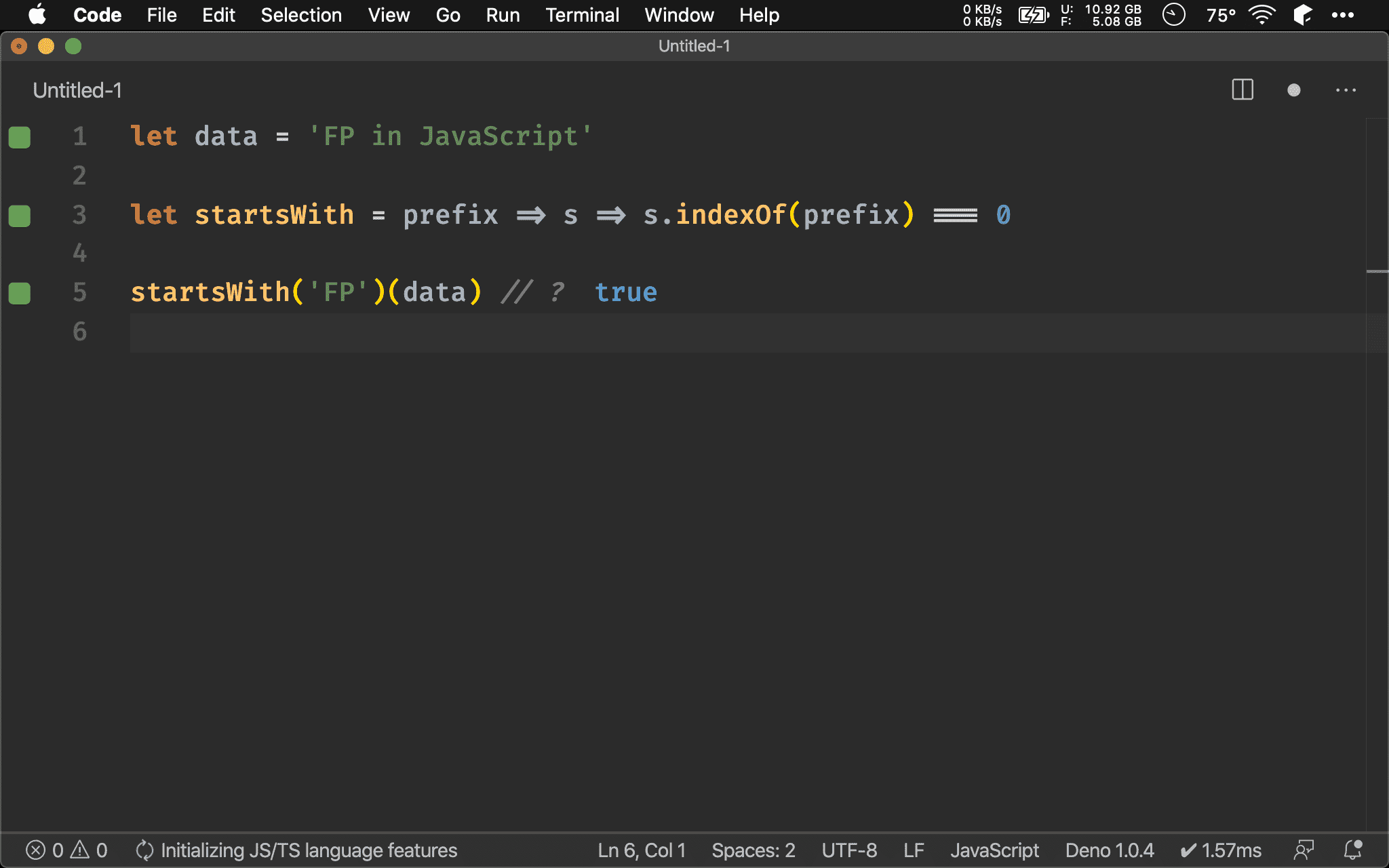Click the clock-shaped menu bar icon
The height and width of the screenshot is (868, 1389).
click(1173, 15)
